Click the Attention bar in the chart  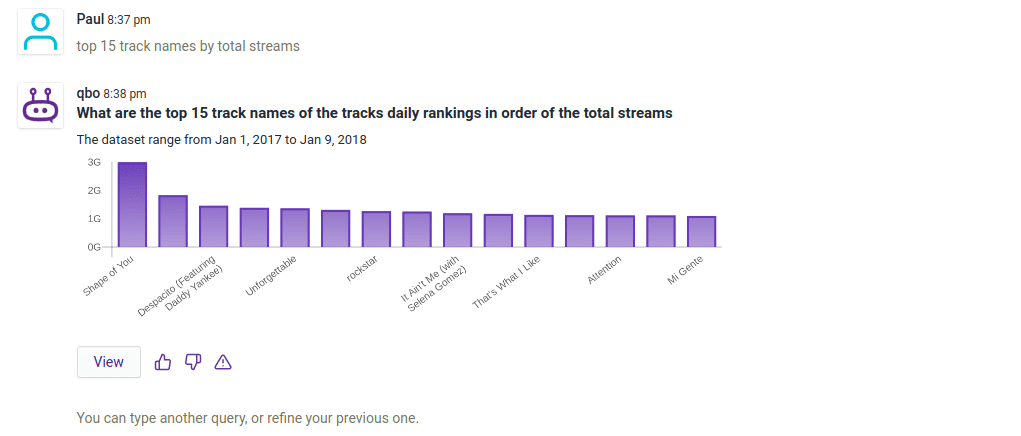(x=620, y=231)
